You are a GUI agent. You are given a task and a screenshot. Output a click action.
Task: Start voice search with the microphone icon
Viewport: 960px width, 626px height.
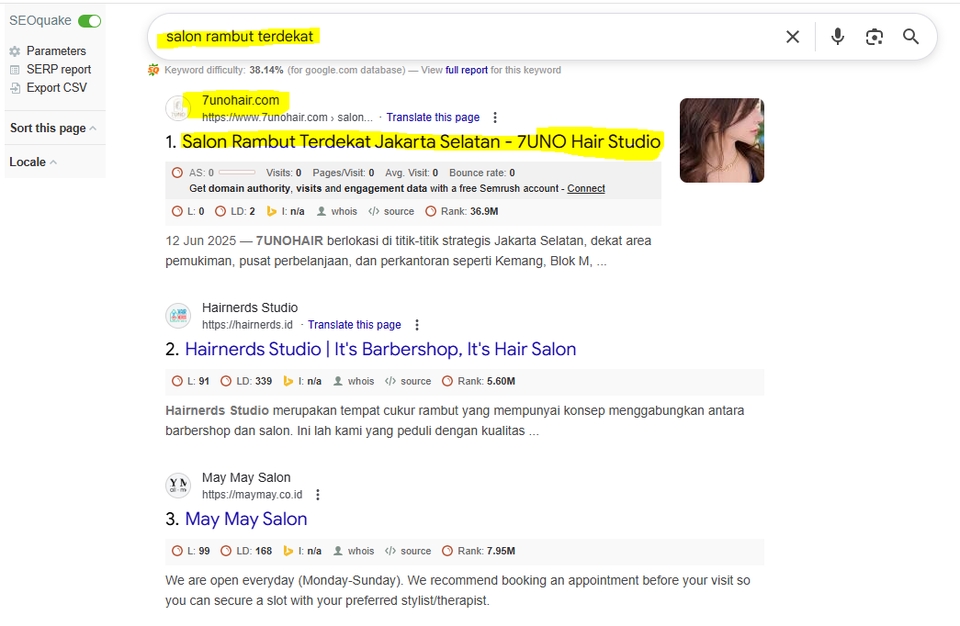click(837, 37)
